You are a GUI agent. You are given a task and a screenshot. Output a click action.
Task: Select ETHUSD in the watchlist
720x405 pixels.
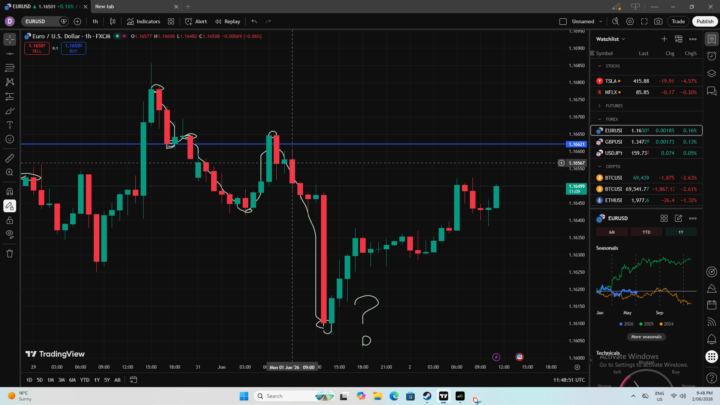[646, 200]
